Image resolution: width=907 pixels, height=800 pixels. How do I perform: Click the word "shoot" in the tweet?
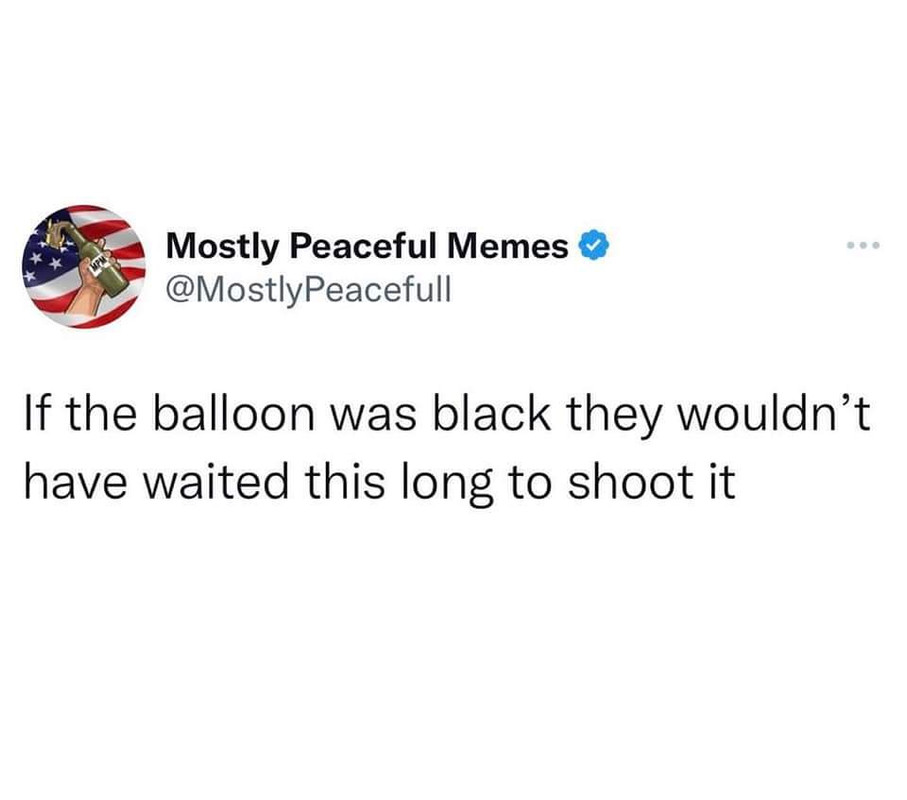point(631,481)
